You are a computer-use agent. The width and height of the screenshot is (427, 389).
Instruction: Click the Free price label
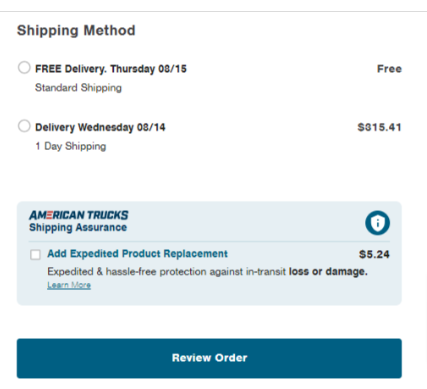coord(389,69)
